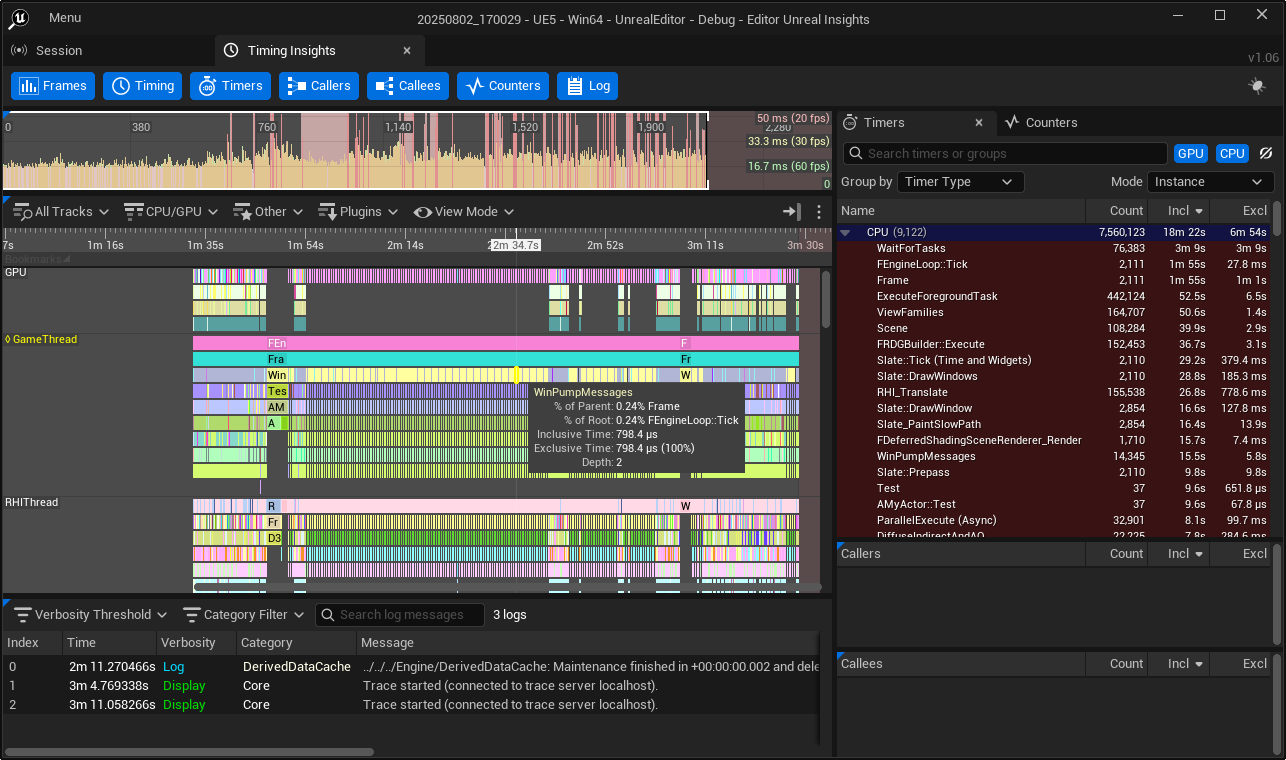The height and width of the screenshot is (760, 1286).
Task: Toggle the Frames panel button
Action: pyautogui.click(x=54, y=86)
